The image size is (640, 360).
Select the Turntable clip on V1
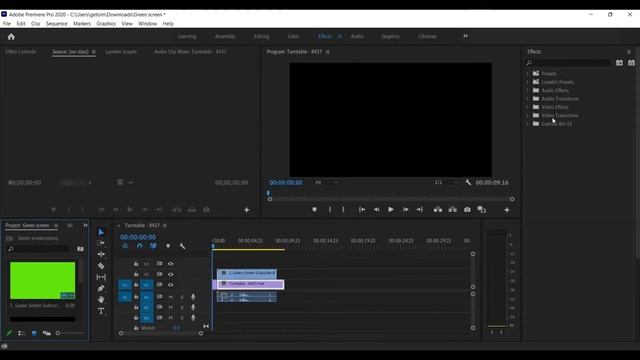(x=249, y=284)
